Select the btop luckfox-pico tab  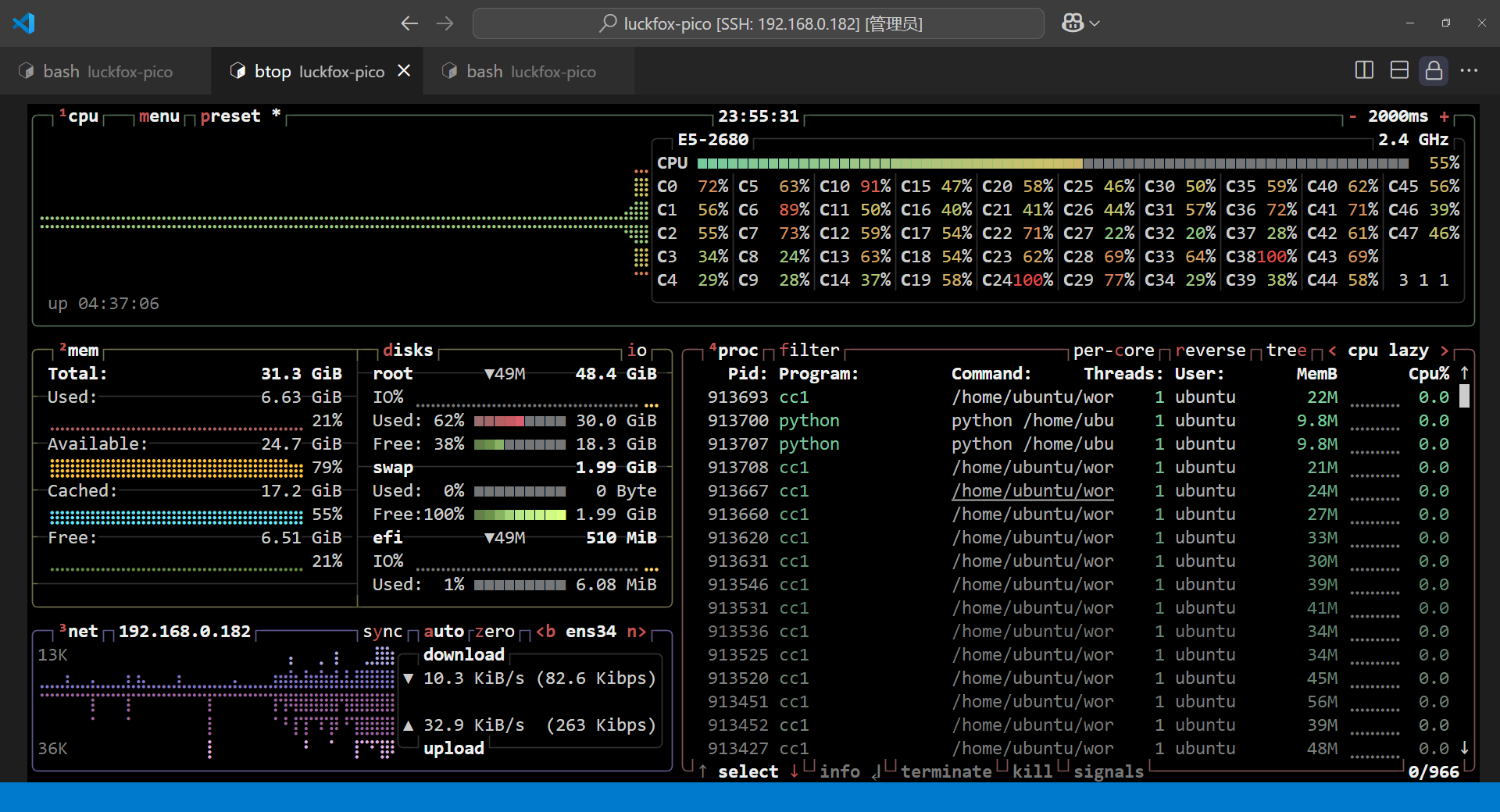319,71
